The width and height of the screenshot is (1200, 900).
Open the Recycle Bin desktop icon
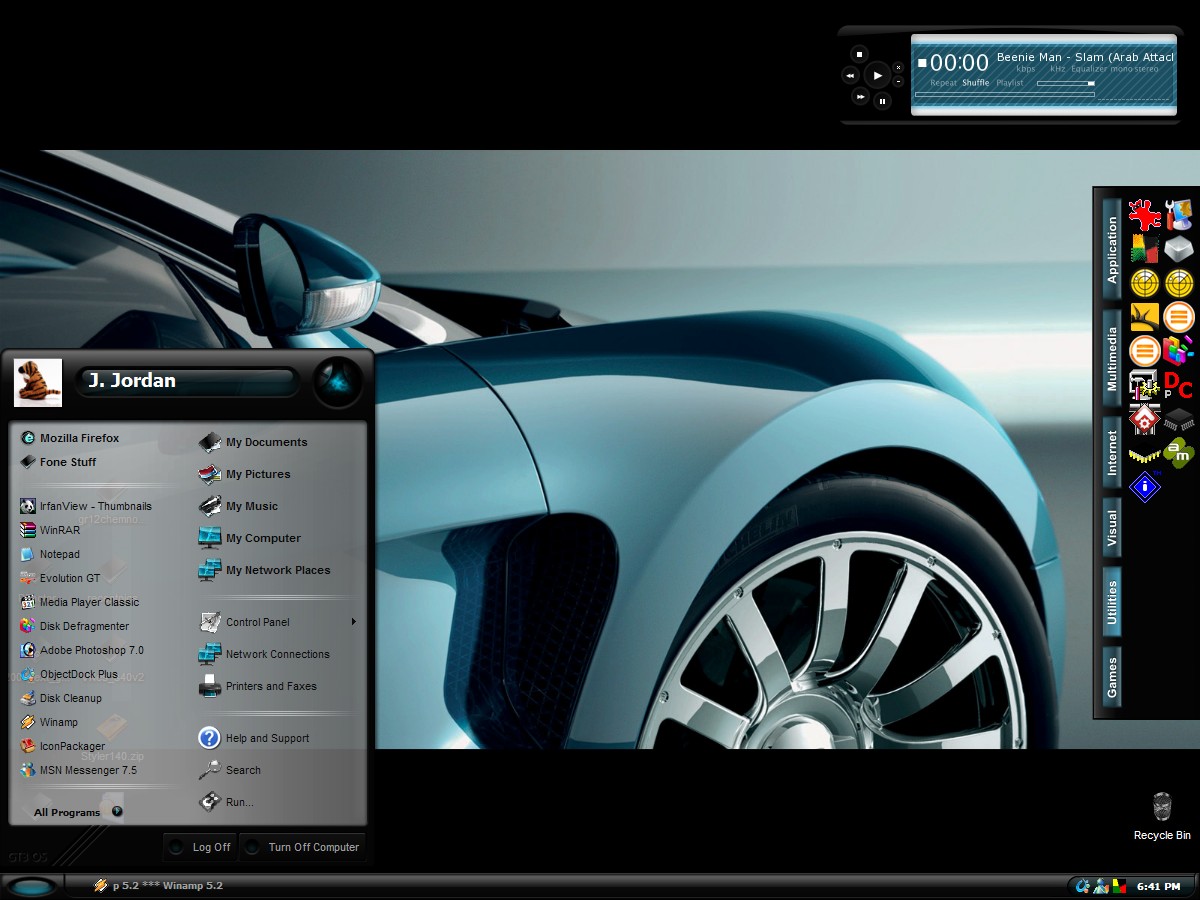coord(1162,816)
